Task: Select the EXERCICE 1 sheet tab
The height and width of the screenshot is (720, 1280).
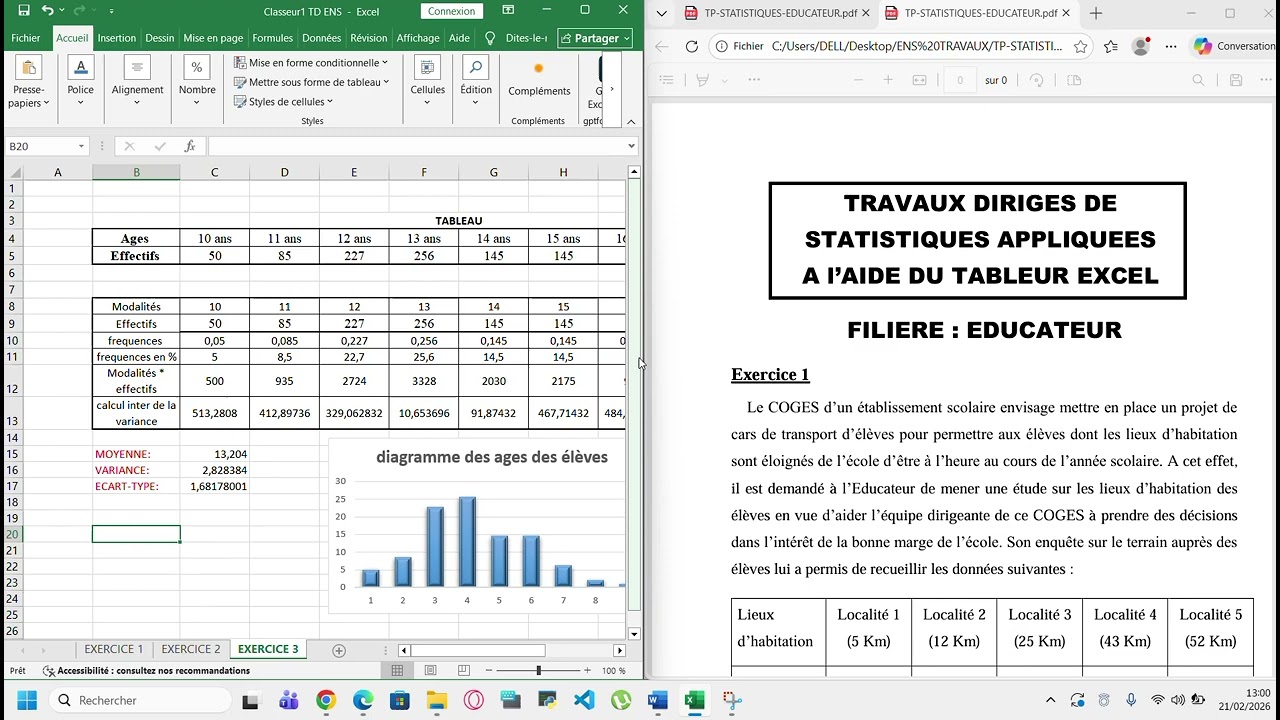Action: pos(114,650)
